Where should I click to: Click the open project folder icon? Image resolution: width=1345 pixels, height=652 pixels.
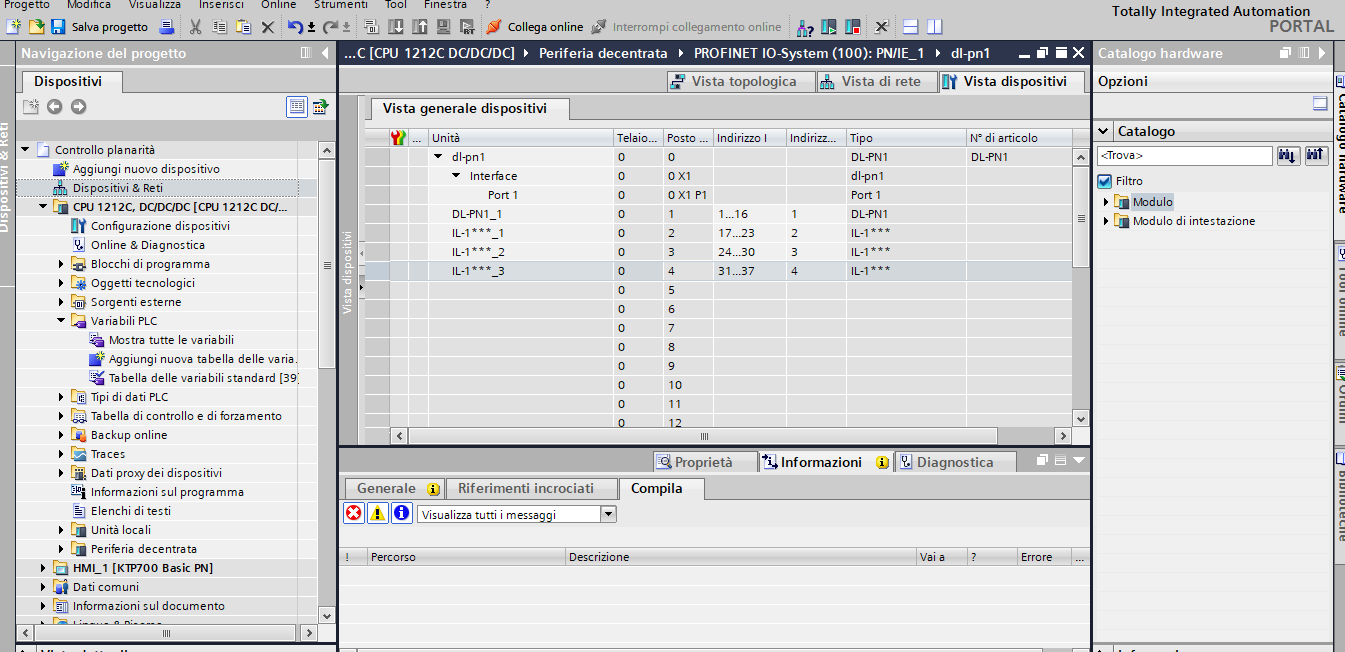(36, 27)
